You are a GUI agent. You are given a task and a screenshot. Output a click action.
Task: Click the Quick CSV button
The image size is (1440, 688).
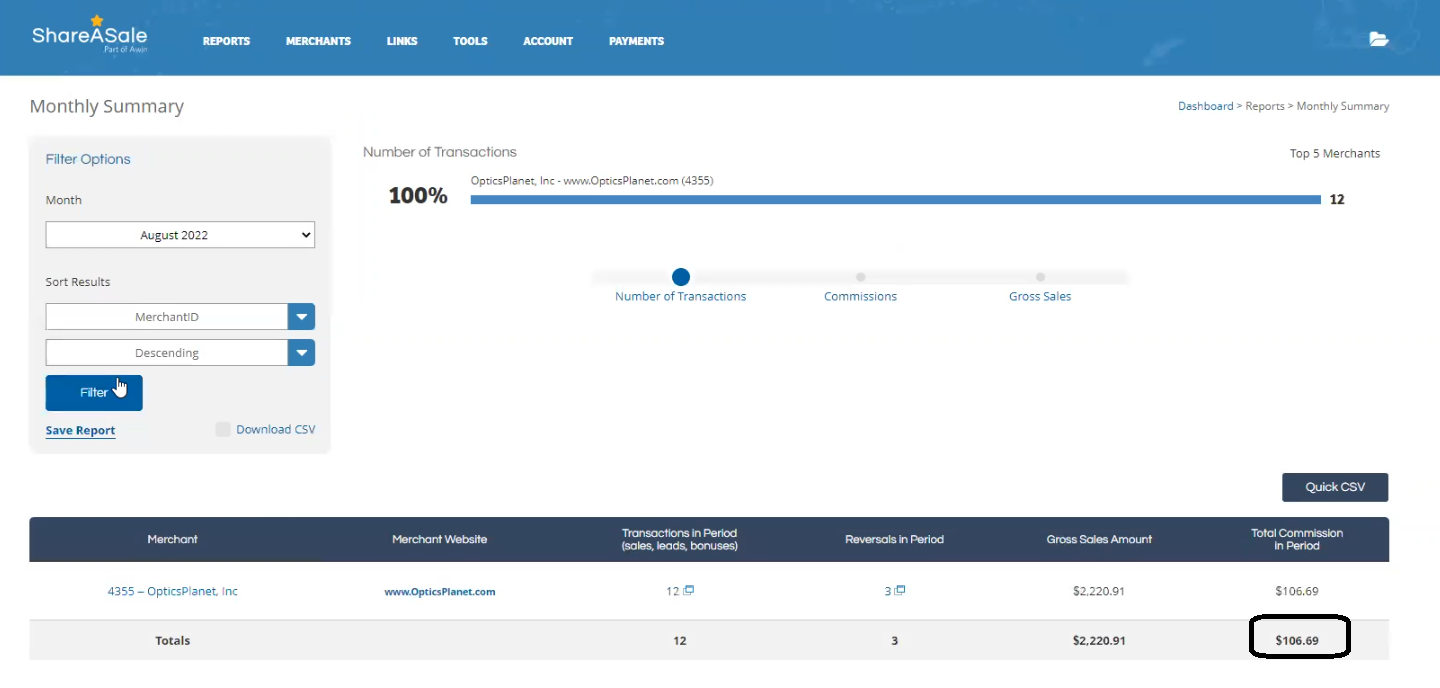1335,487
